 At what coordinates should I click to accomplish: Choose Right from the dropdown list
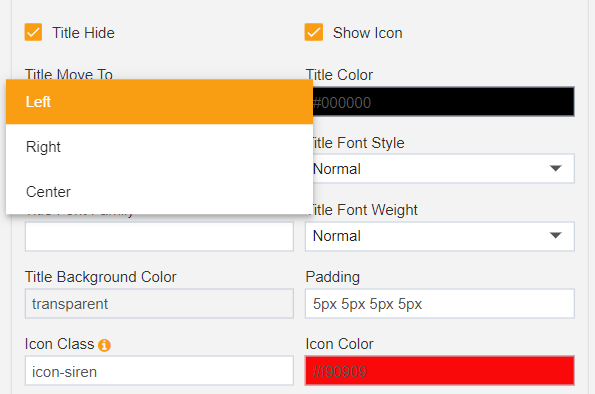(x=159, y=147)
